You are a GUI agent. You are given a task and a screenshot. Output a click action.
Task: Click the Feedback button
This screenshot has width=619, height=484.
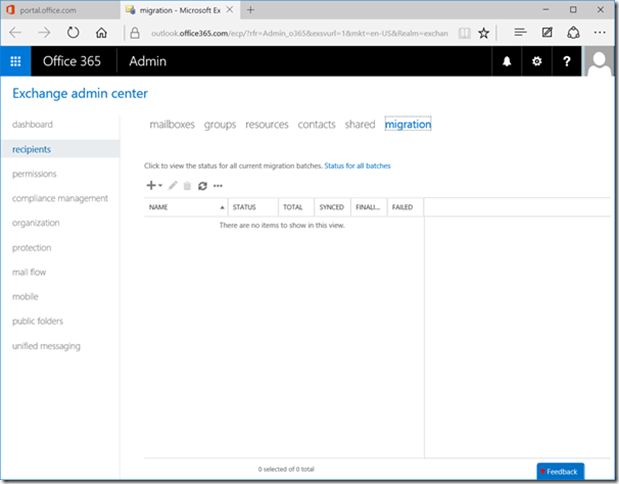pos(560,471)
